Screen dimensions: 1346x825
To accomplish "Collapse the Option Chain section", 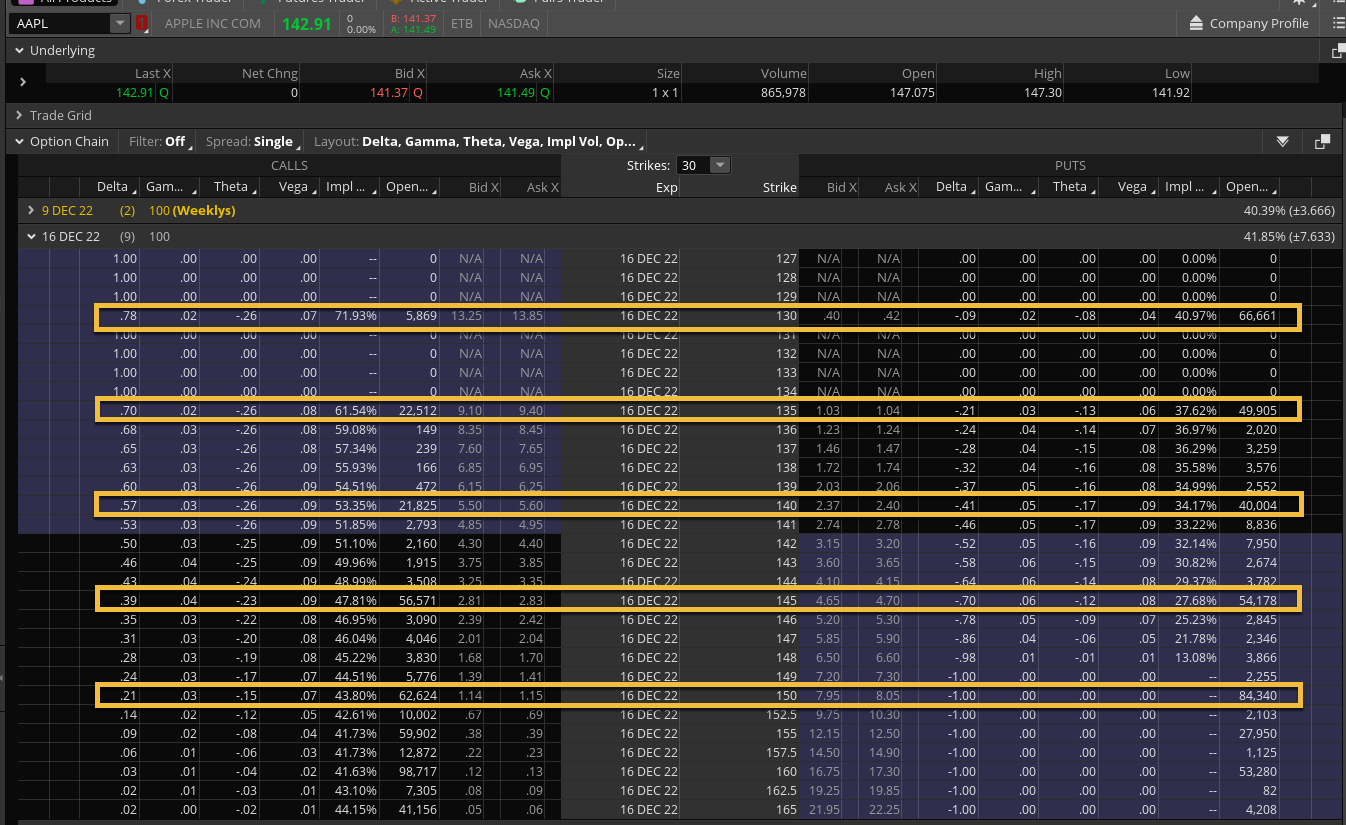I will [x=18, y=142].
